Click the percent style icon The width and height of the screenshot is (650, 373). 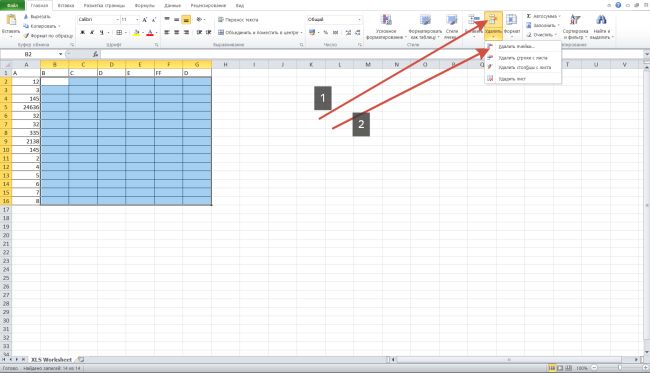click(x=325, y=32)
